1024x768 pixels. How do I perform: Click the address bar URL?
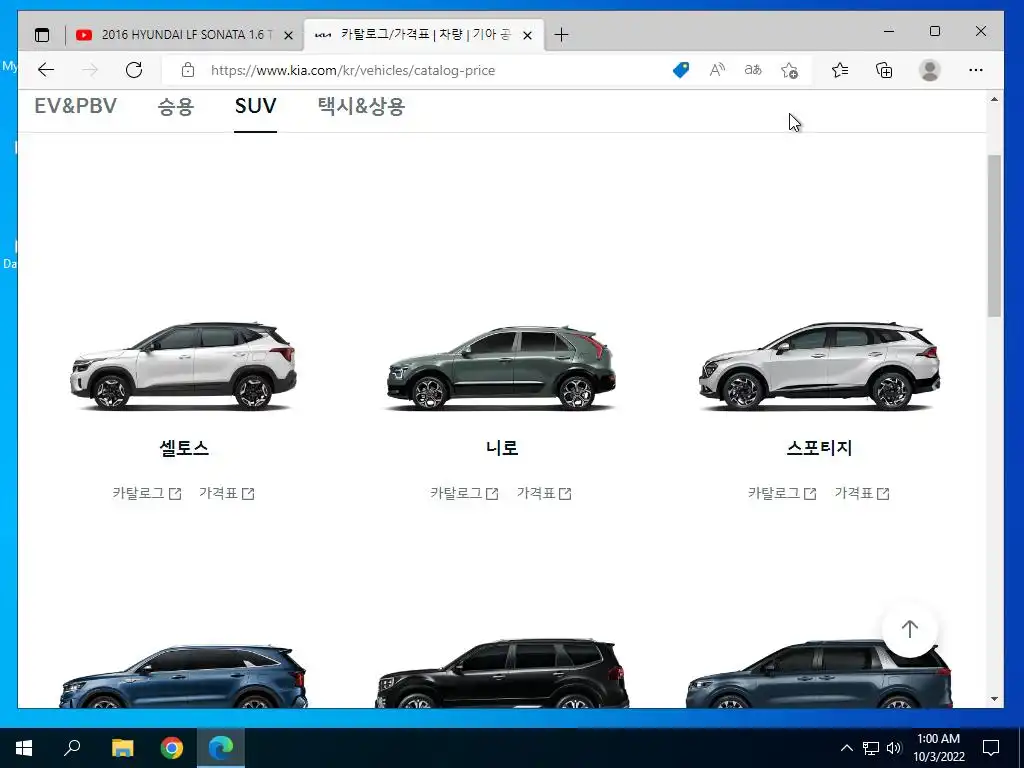353,70
